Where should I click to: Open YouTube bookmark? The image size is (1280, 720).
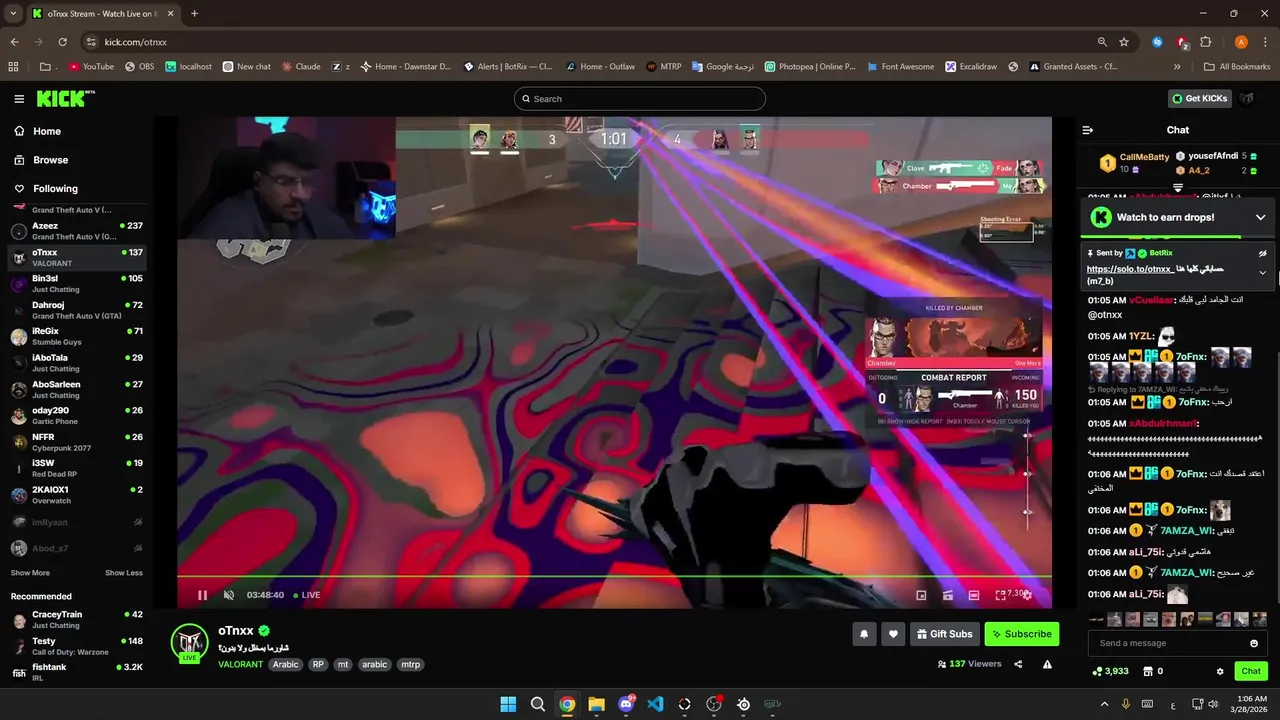click(x=91, y=67)
